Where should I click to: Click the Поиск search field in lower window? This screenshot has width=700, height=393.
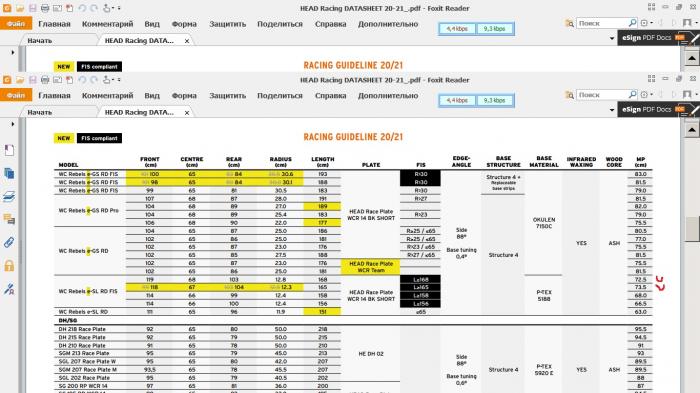(x=602, y=95)
